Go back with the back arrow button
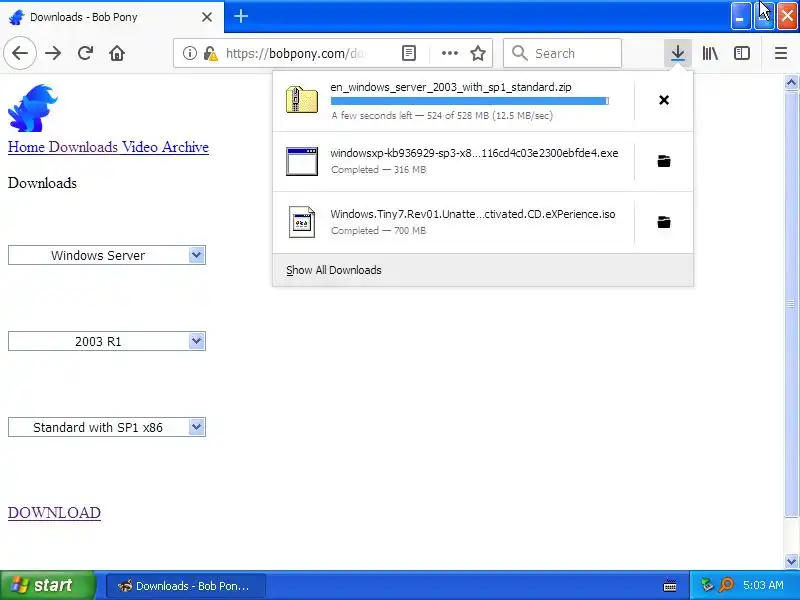The width and height of the screenshot is (800, 600). click(x=20, y=53)
